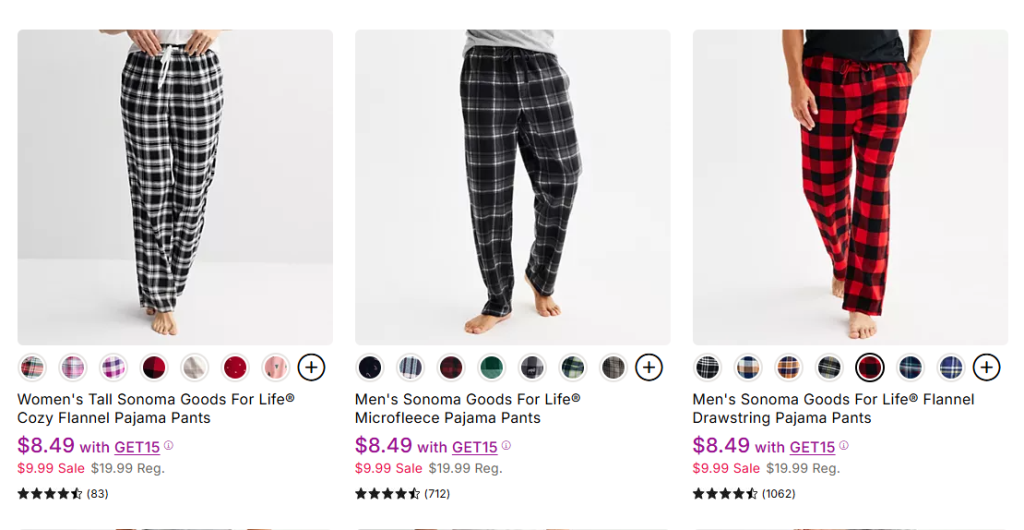View black plaid Microfleece pants image
Screen dimensions: 1024x530
tap(513, 187)
